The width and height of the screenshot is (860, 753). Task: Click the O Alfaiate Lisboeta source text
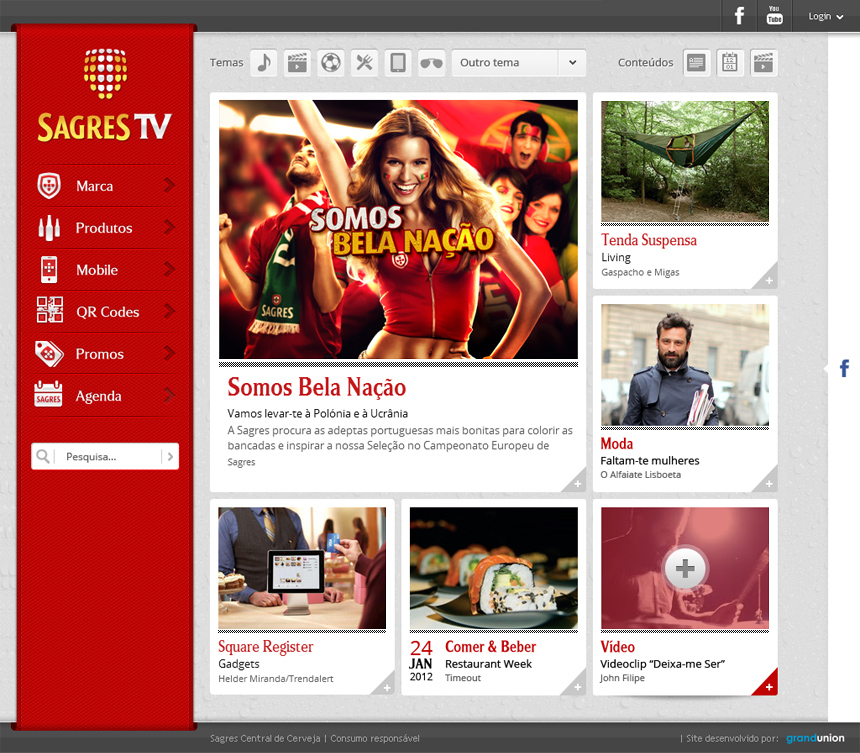[640, 474]
